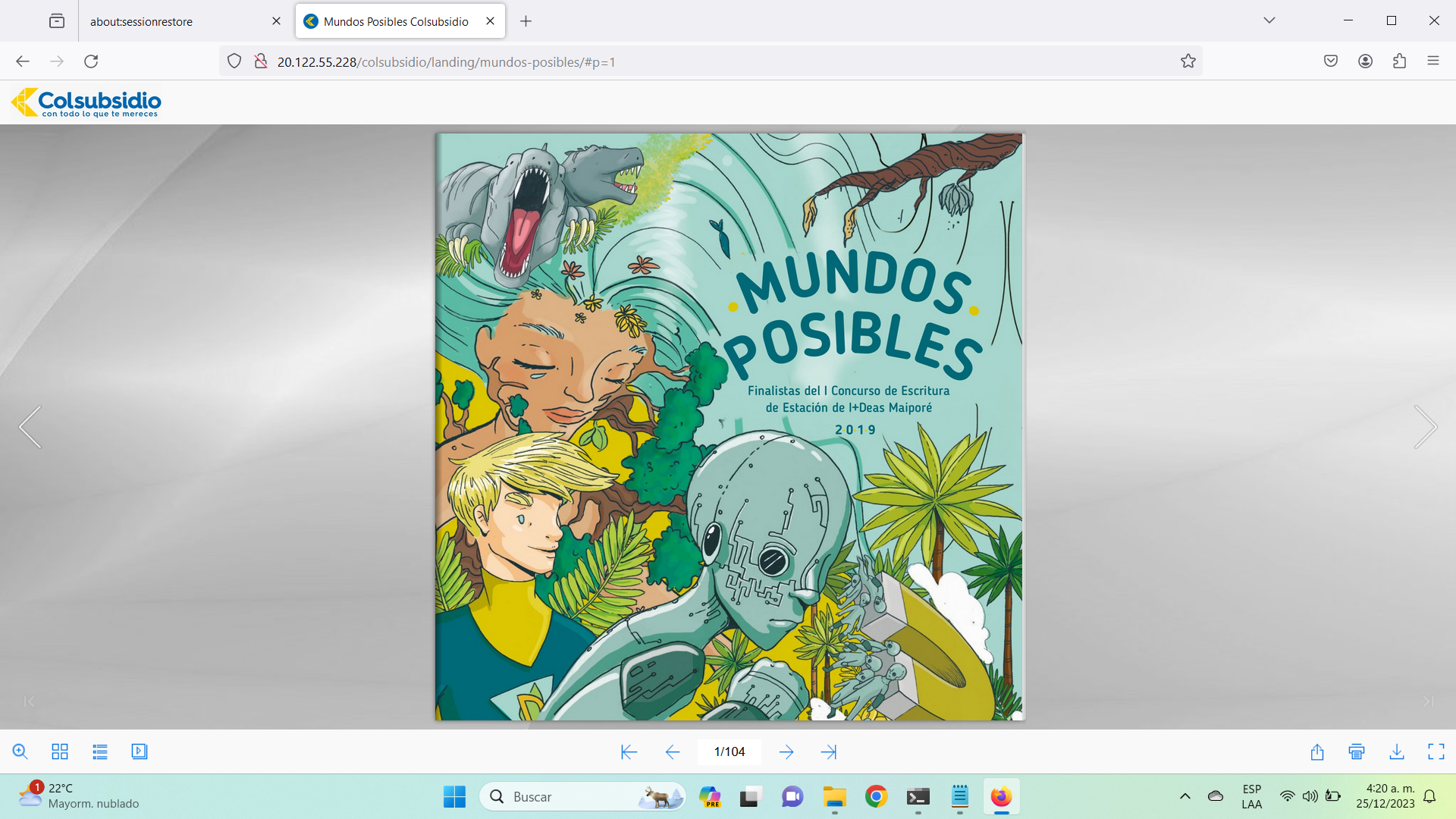Click the share icon in viewer toolbar

[x=1317, y=752]
